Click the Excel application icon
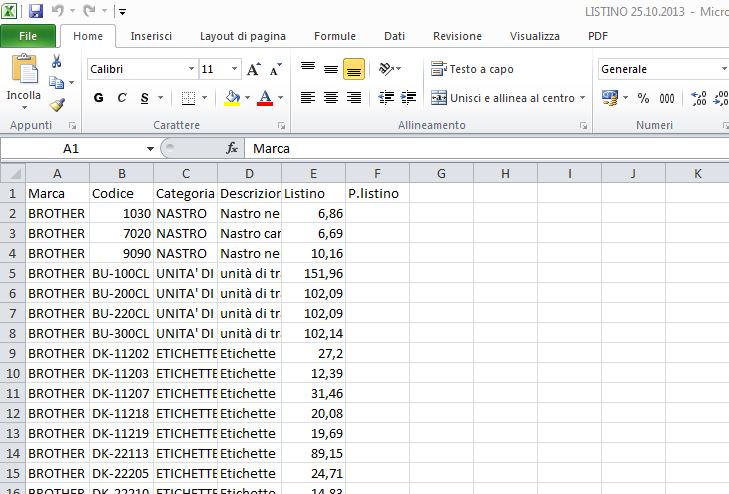This screenshot has width=729, height=494. pos(9,11)
